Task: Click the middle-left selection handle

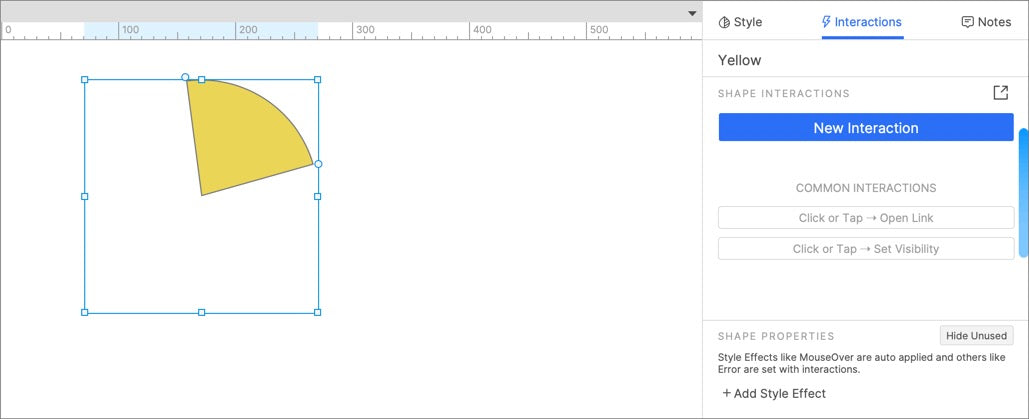Action: point(84,196)
